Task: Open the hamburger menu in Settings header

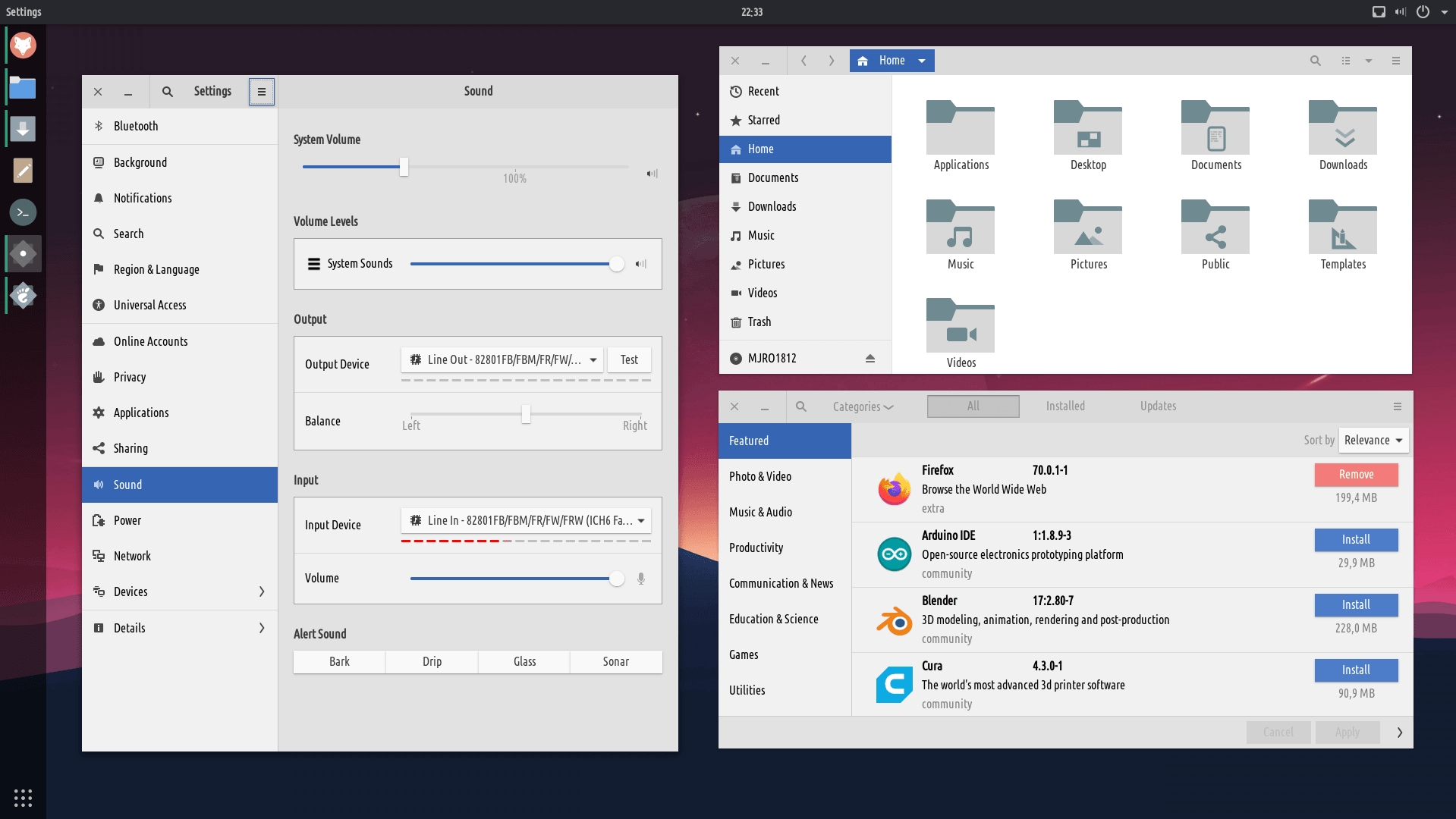Action: pyautogui.click(x=261, y=92)
